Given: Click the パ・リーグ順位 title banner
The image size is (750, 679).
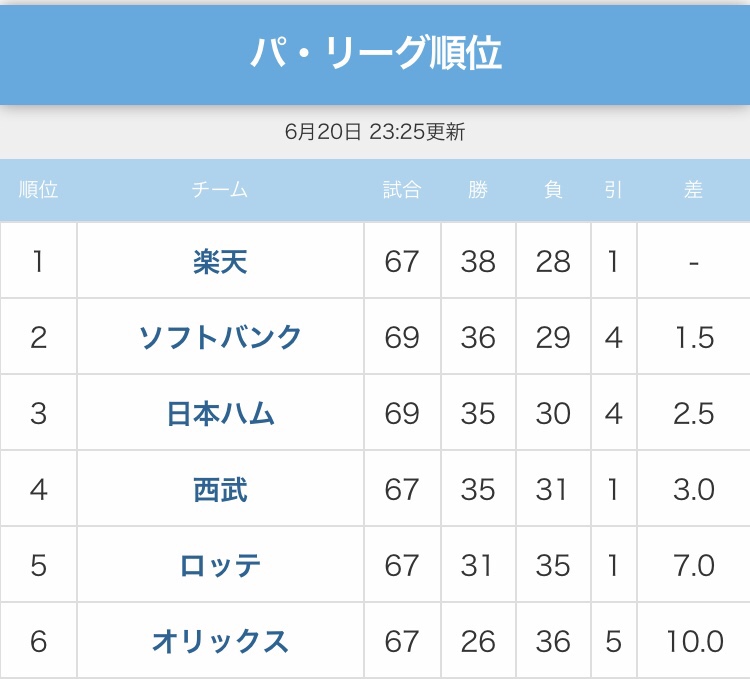Looking at the screenshot, I should point(375,53).
